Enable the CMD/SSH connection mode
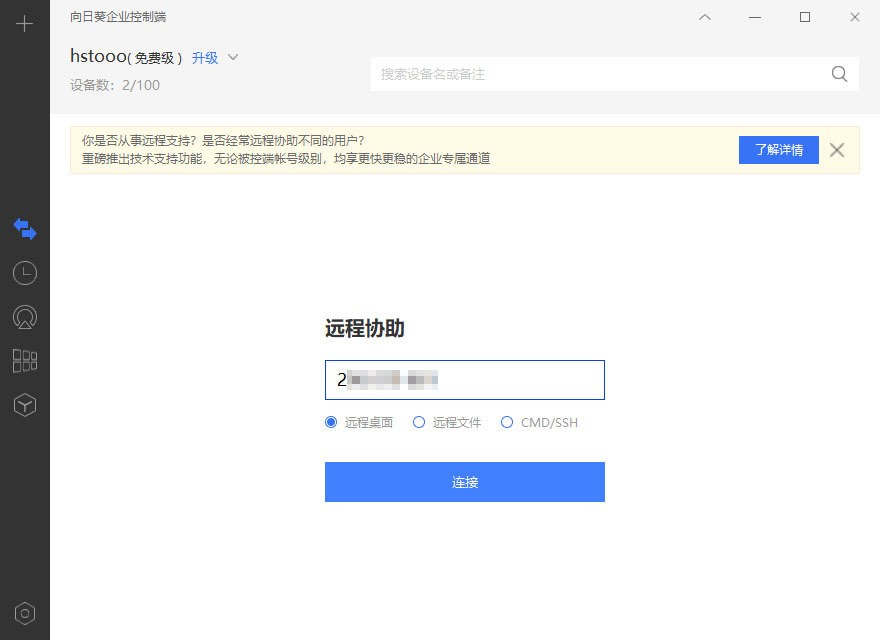This screenshot has height=640, width=880. [507, 422]
